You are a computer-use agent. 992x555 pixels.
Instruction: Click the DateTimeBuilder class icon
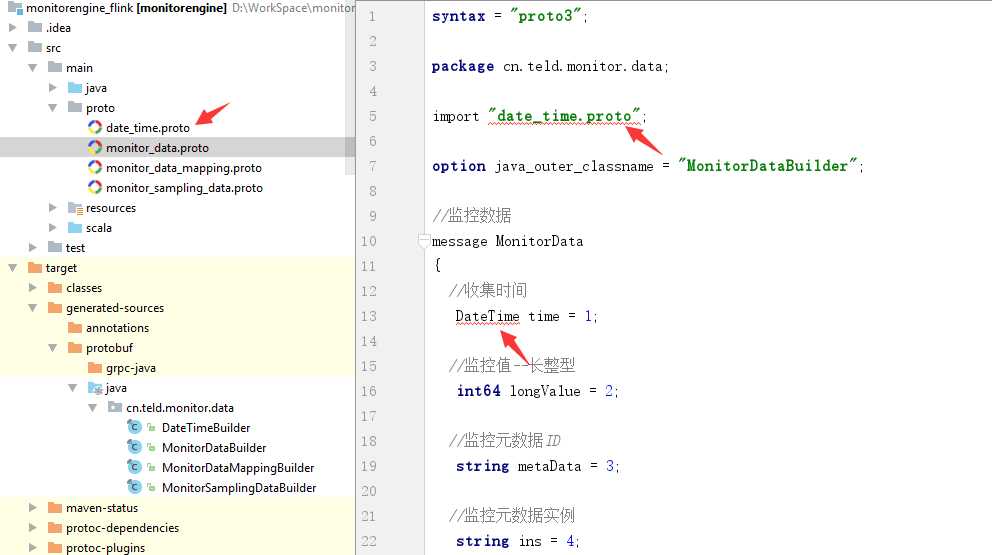(134, 427)
